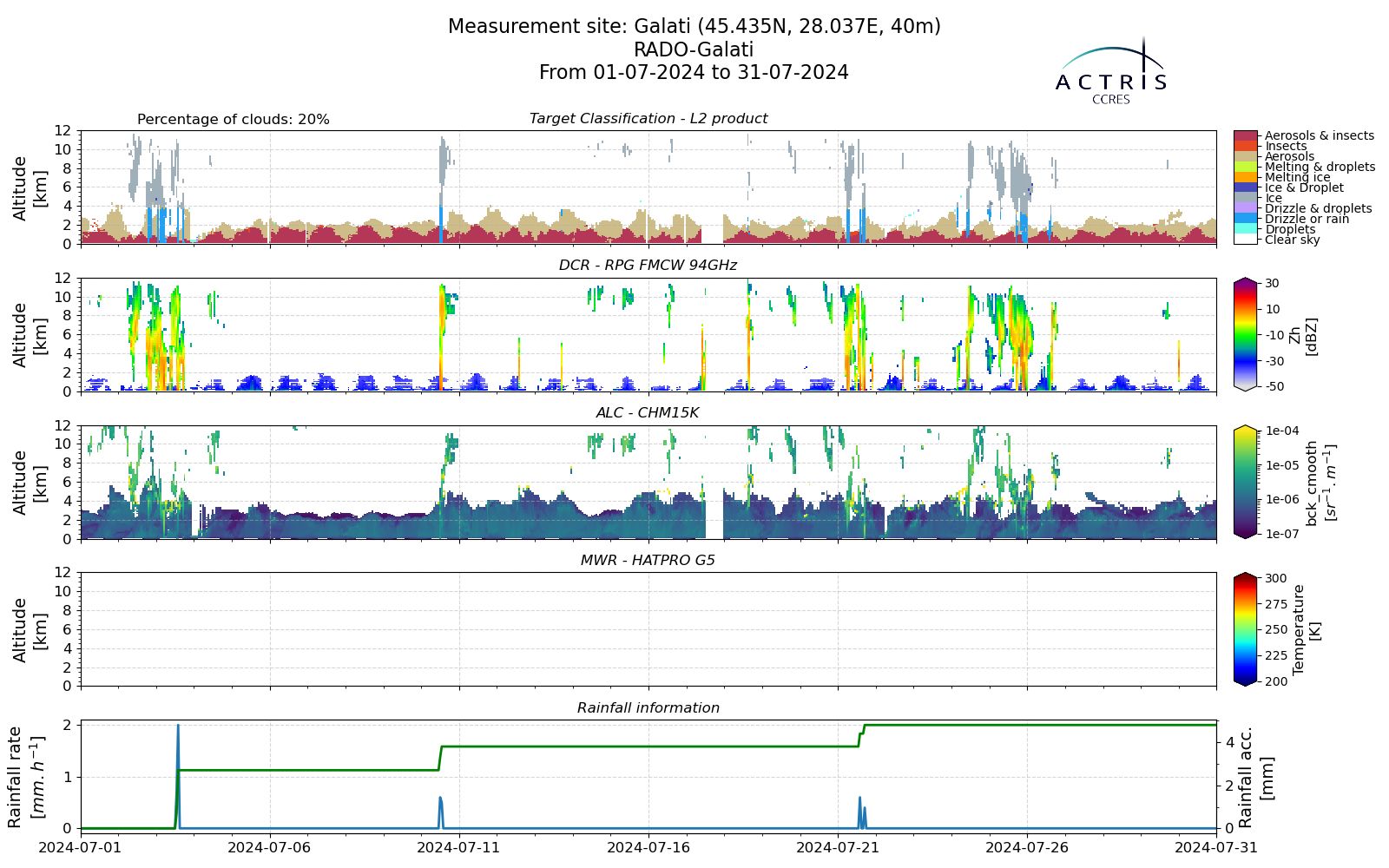Click the bck_cmooth backscatter colorbar

coord(1246,482)
